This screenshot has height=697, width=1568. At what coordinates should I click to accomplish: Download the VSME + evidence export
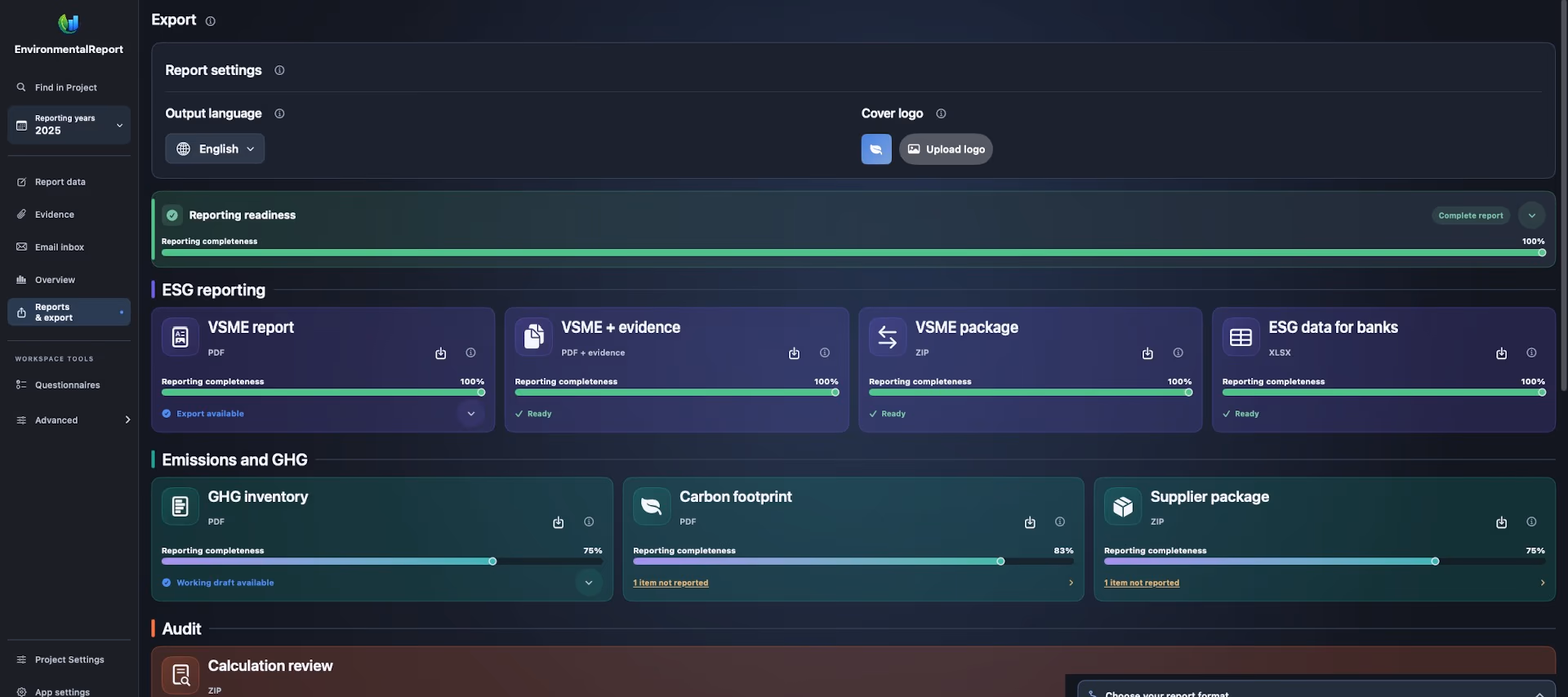(x=794, y=353)
